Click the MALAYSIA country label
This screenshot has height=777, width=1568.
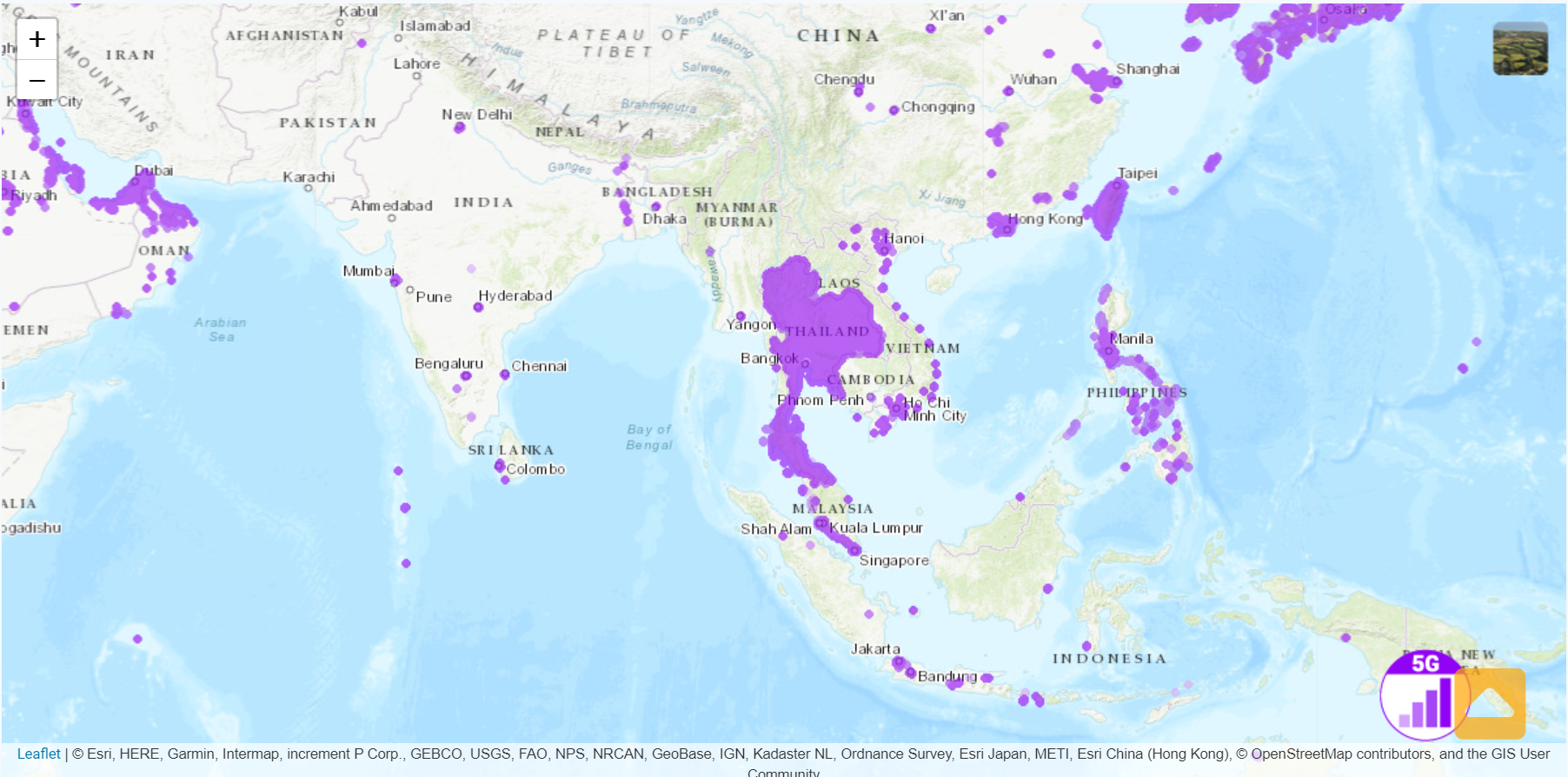(x=833, y=508)
